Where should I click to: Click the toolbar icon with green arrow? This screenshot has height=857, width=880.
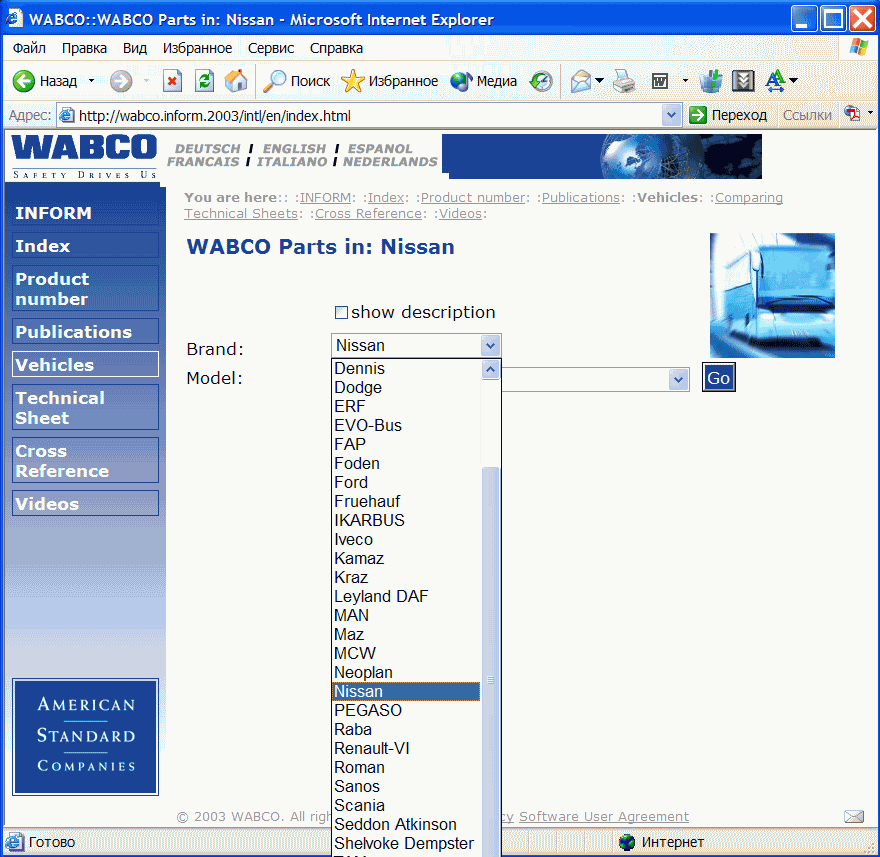tap(710, 81)
